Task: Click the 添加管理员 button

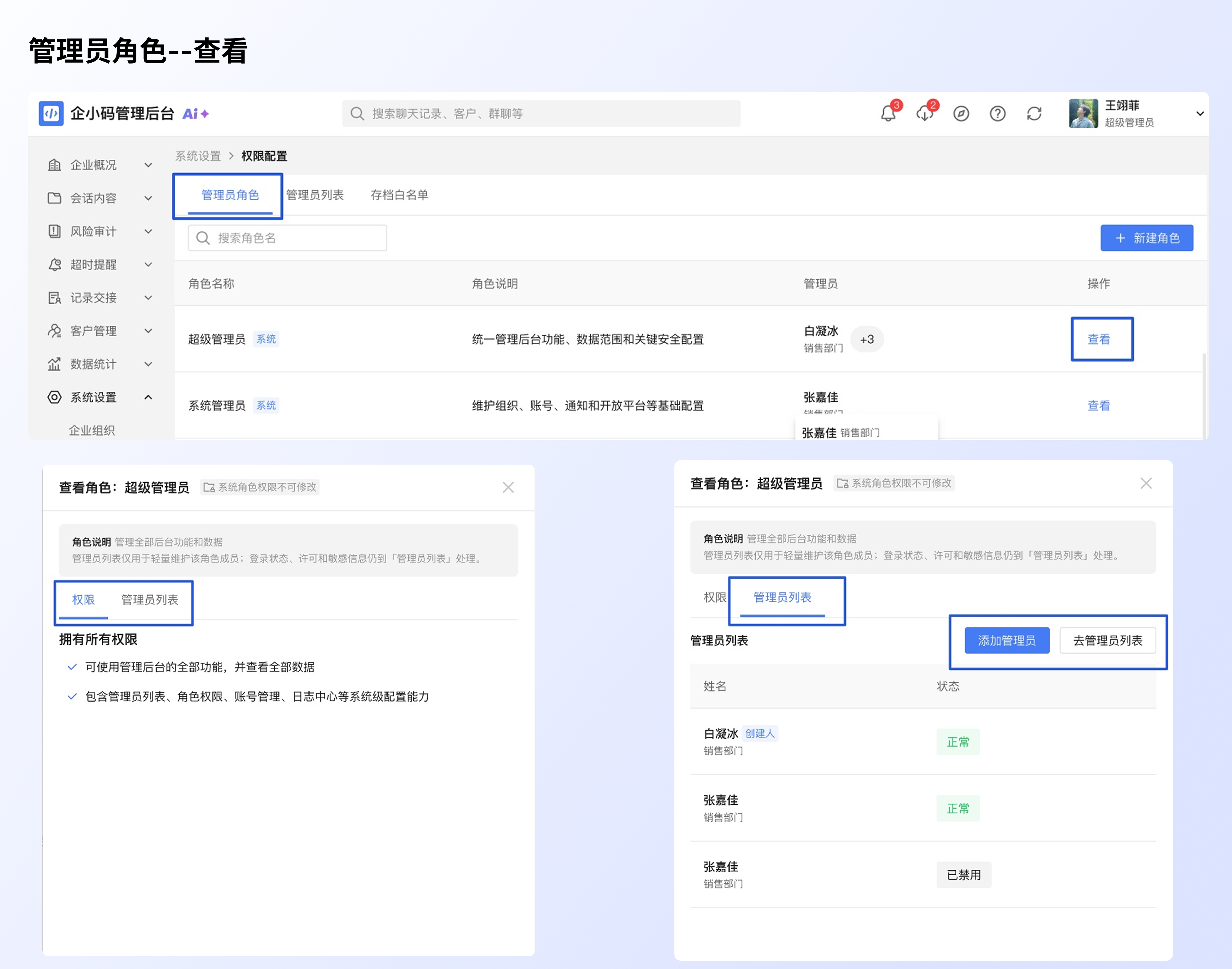Action: coord(1007,640)
